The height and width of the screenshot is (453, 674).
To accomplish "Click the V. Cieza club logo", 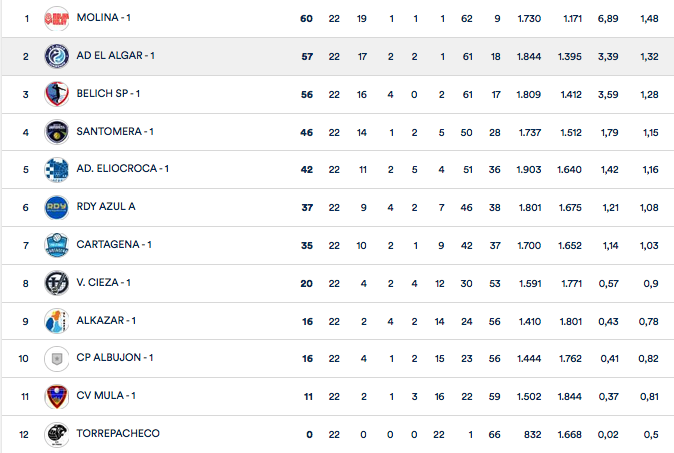I will pos(56,283).
